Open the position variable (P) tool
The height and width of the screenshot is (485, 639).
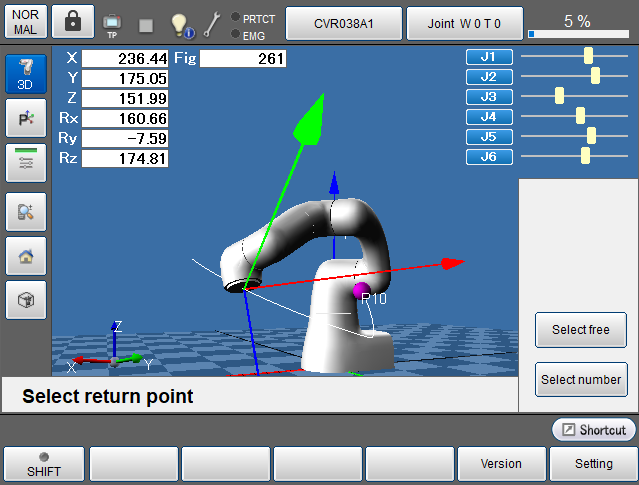pyautogui.click(x=25, y=119)
